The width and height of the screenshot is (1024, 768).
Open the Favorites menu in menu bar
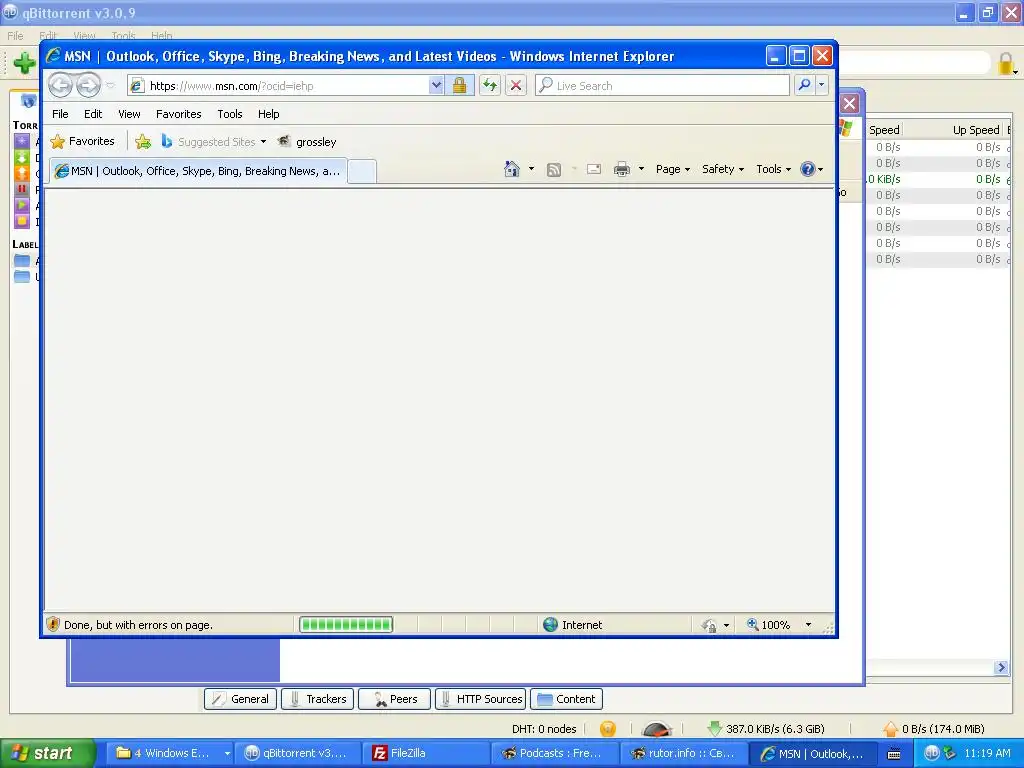click(x=178, y=114)
